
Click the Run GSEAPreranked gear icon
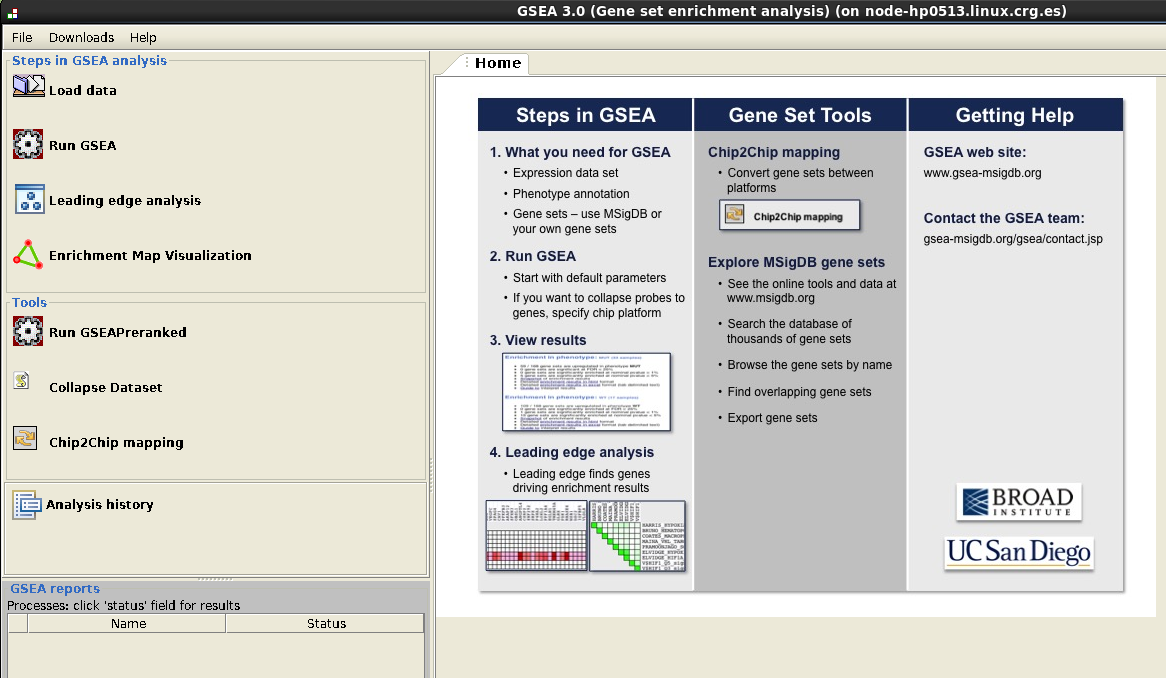click(x=28, y=332)
